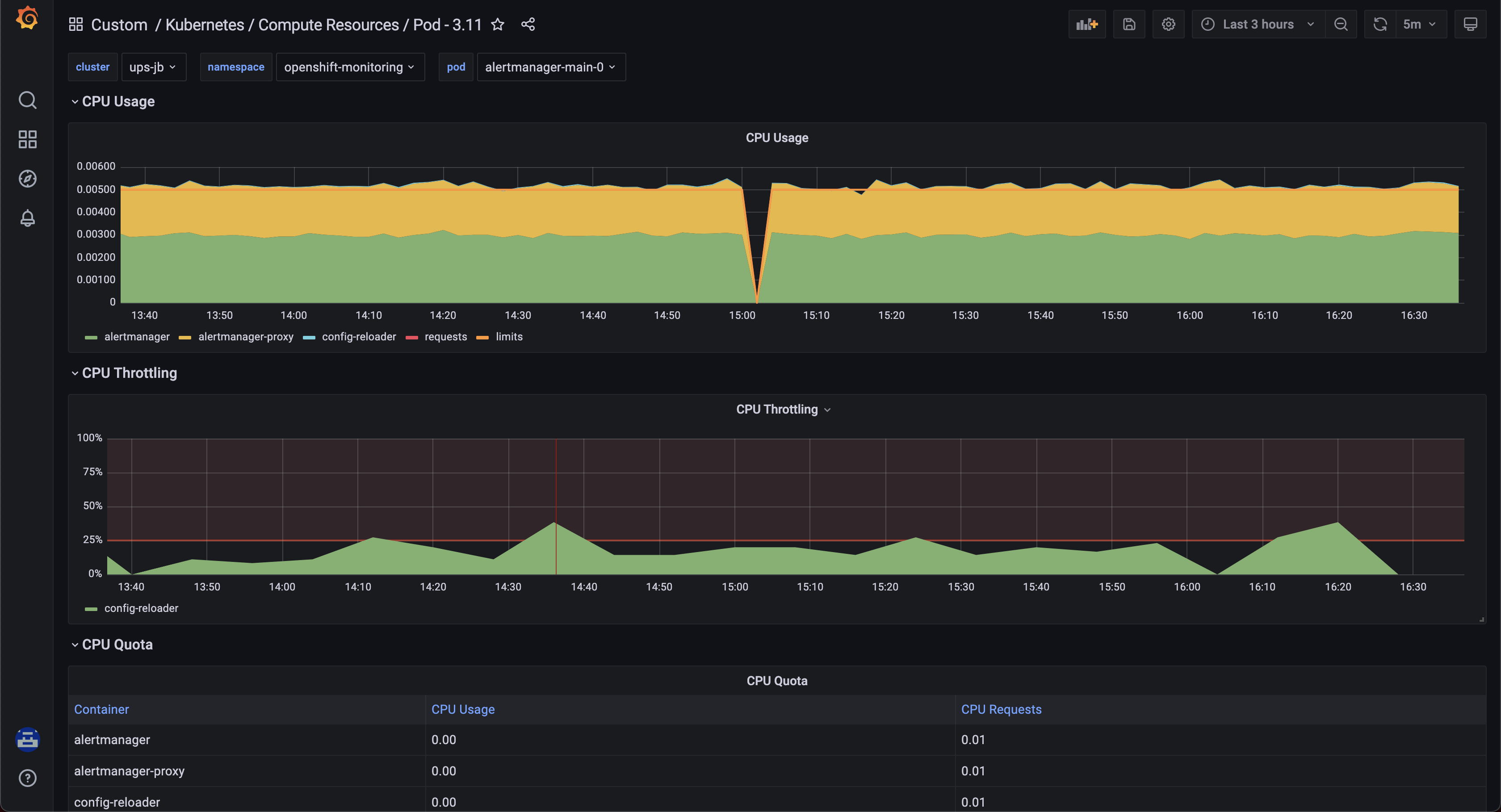This screenshot has height=812, width=1501.
Task: Open the namespace openshift-monitoring dropdown
Action: (350, 67)
